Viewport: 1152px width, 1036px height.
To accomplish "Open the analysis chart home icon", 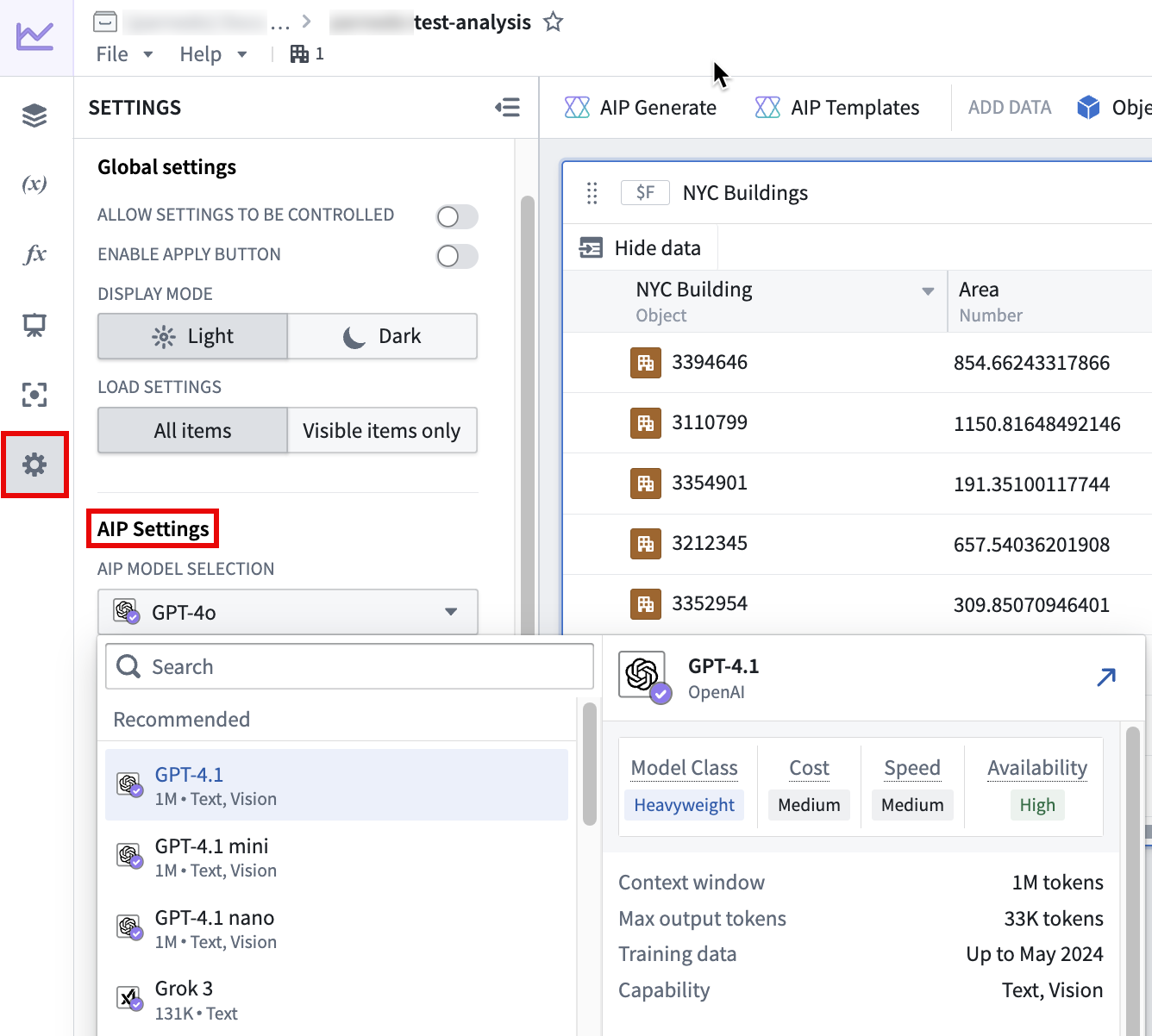I will tap(35, 36).
